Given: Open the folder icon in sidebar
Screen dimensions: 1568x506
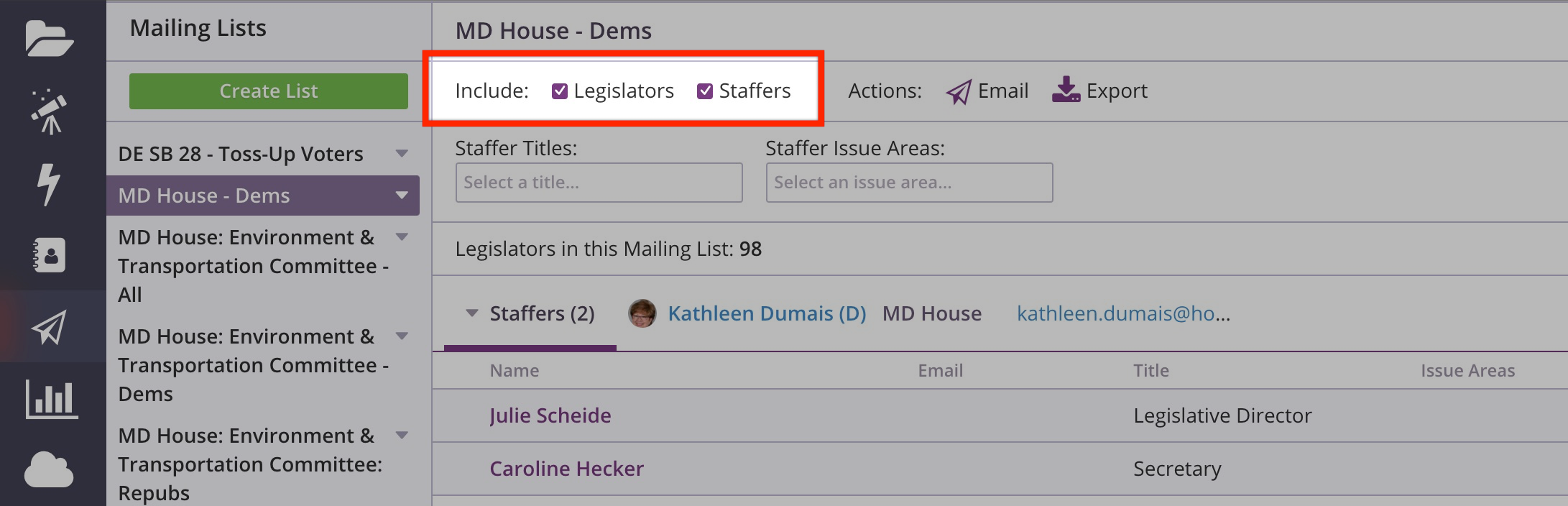Looking at the screenshot, I should pyautogui.click(x=49, y=38).
